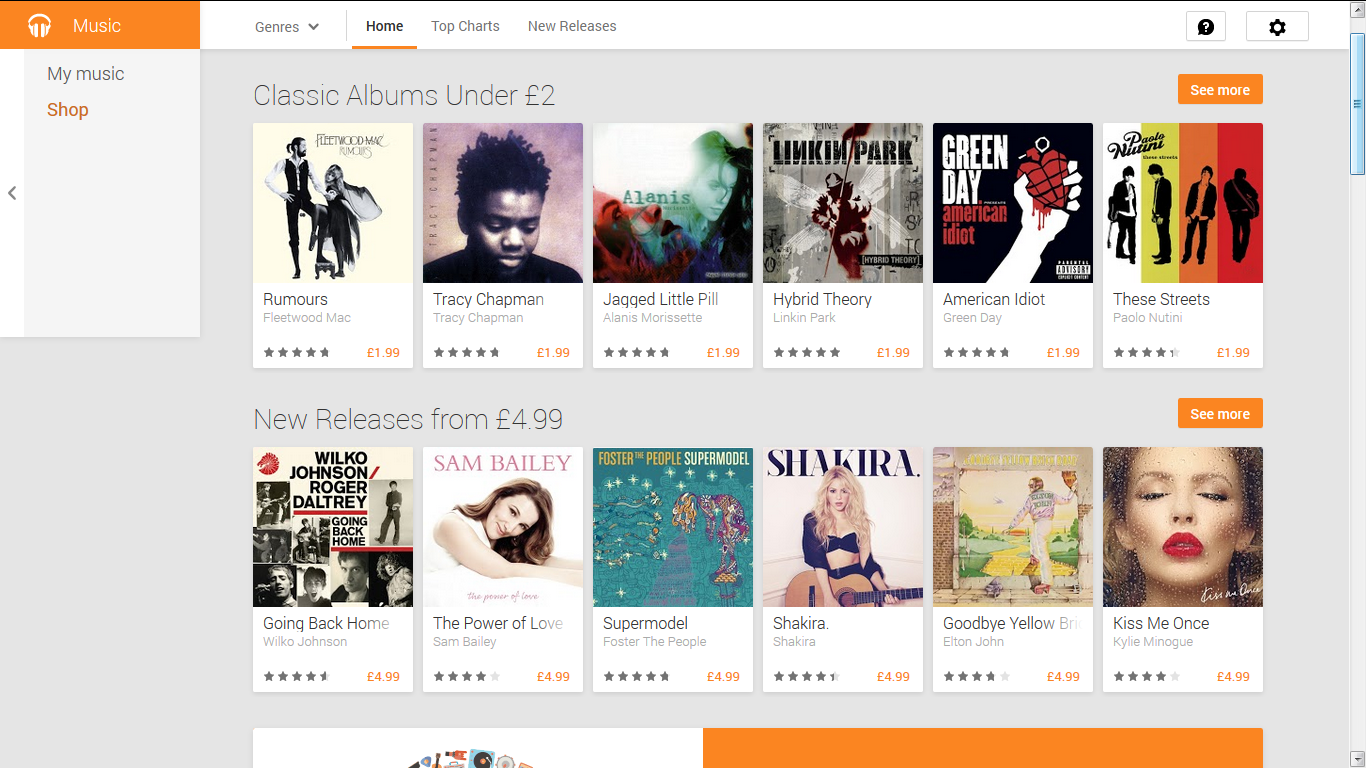Screen dimensions: 1366x768
Task: Buy Going Back Home for £4.99
Action: coord(383,677)
